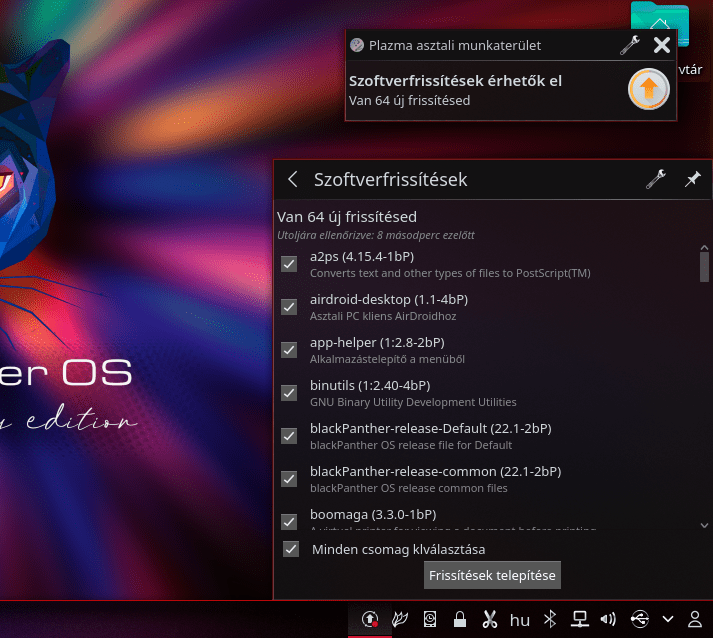
Task: Open the clipboard scissors tray icon
Action: (490, 619)
